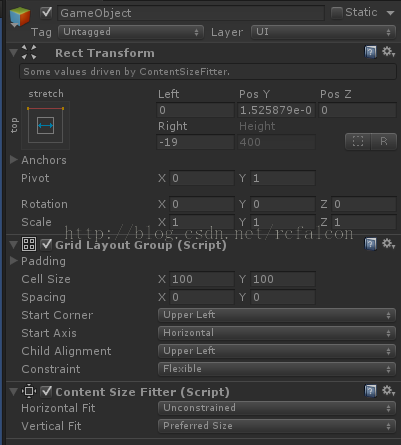Click the Scale label
Image resolution: width=401 pixels, height=445 pixels.
click(36, 222)
